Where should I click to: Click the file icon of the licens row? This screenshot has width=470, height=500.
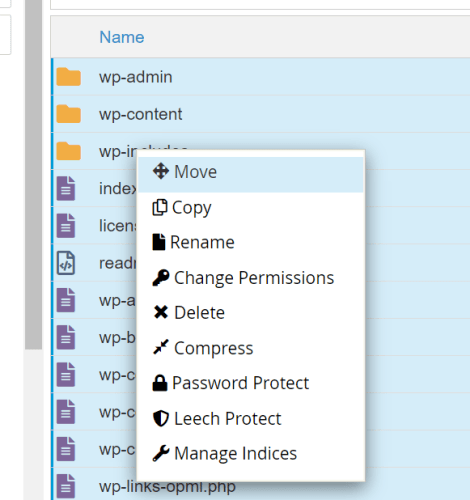[66, 226]
